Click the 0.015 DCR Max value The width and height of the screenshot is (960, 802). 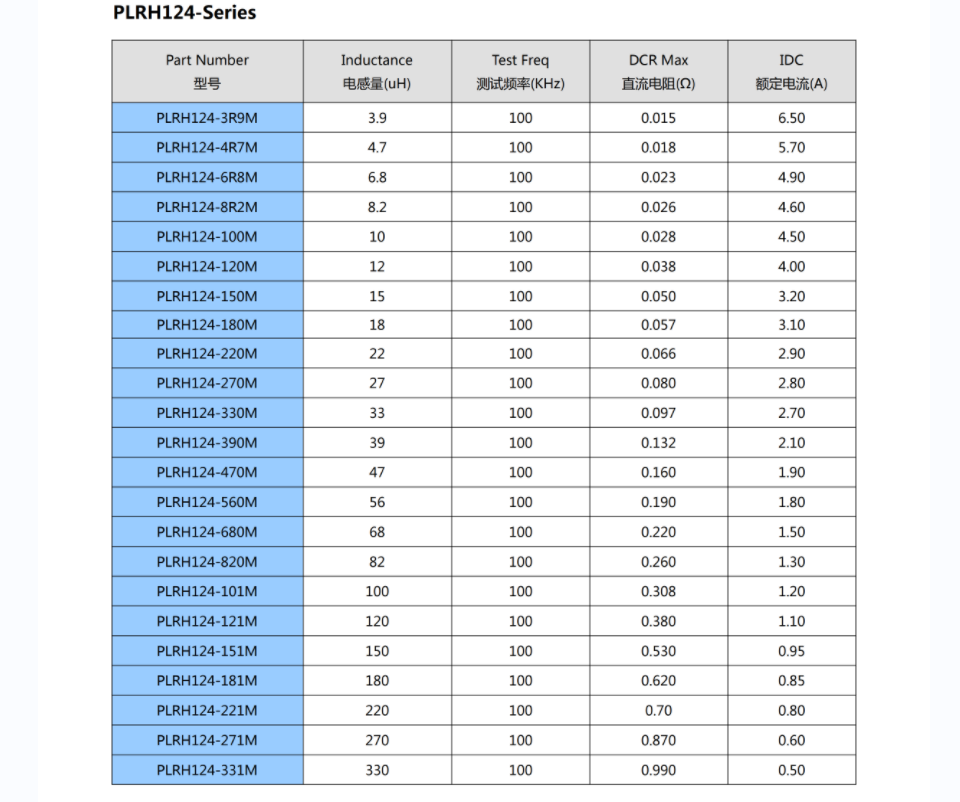click(658, 118)
